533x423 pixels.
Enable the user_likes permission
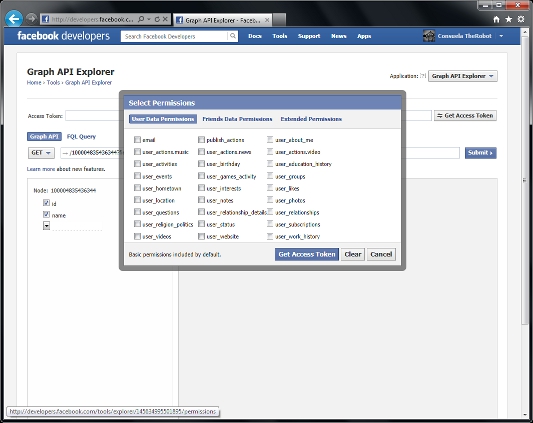tap(270, 188)
